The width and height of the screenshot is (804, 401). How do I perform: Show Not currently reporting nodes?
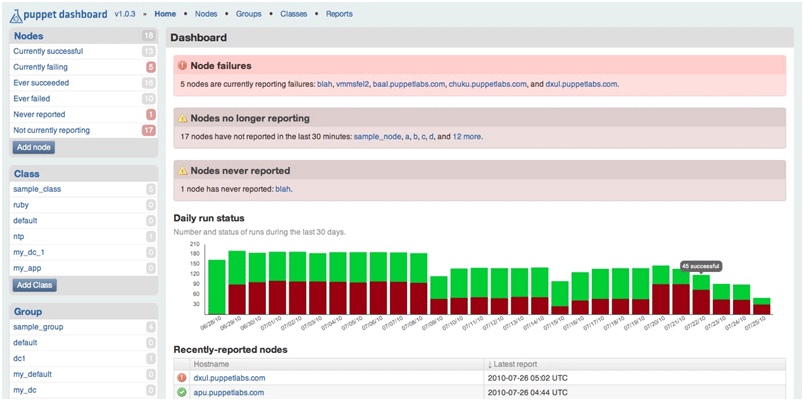coord(51,130)
